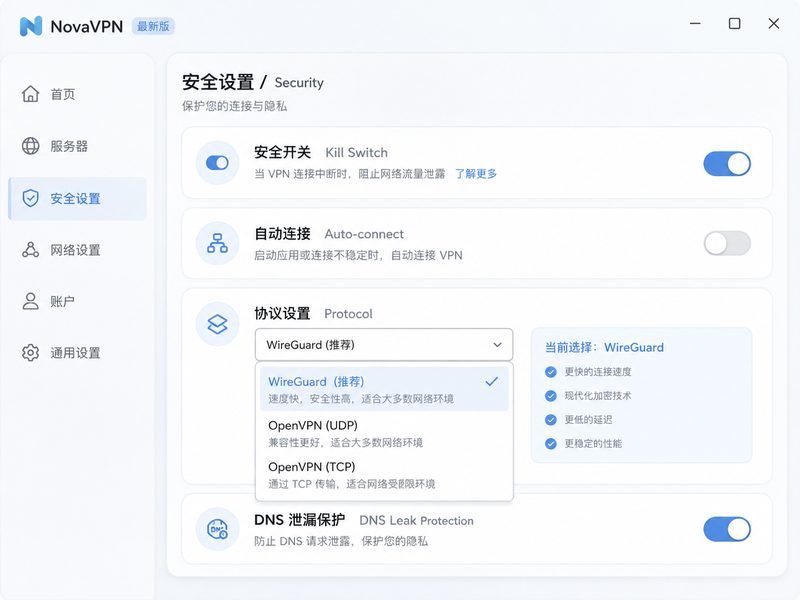800x600 pixels.
Task: Click the person icon beside 账户
Action: point(31,301)
